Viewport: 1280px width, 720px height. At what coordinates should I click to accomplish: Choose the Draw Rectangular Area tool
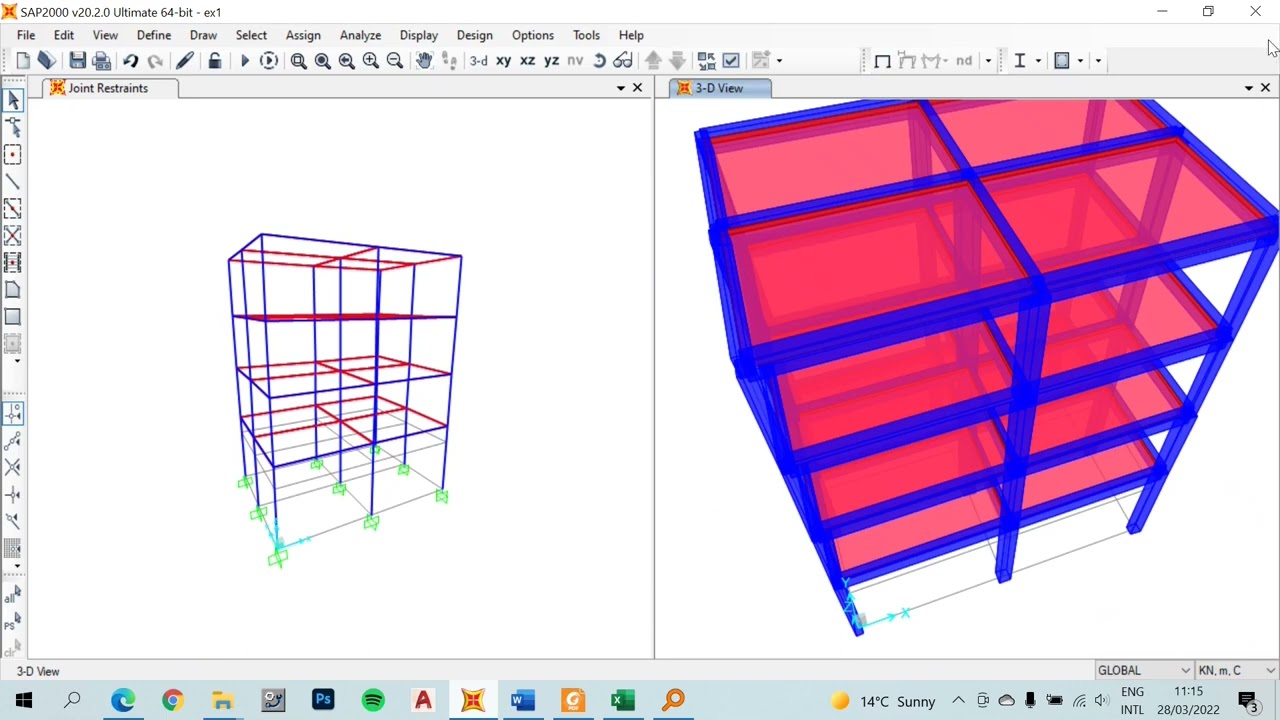(x=13, y=316)
